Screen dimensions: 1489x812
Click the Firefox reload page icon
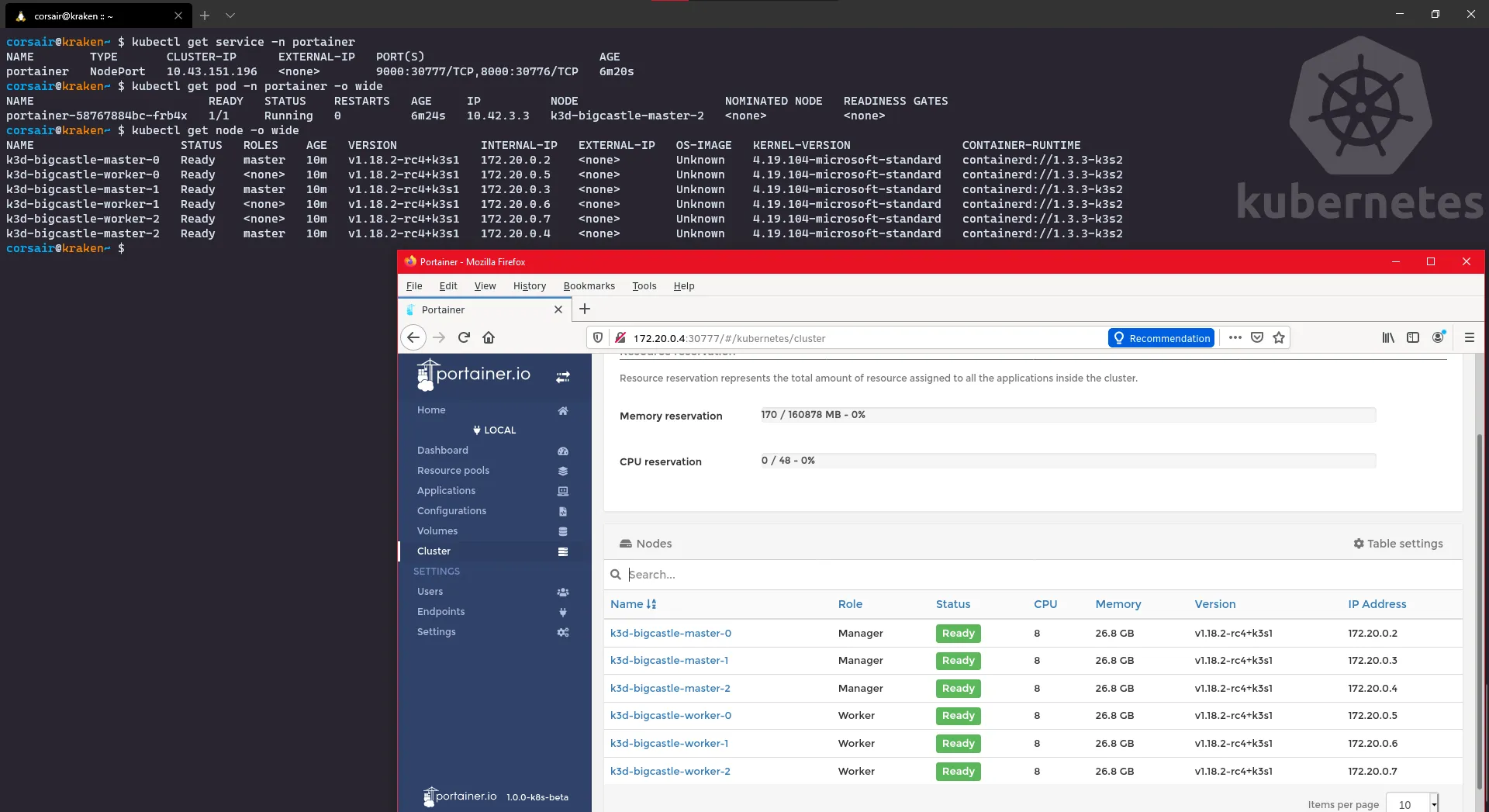tap(464, 337)
